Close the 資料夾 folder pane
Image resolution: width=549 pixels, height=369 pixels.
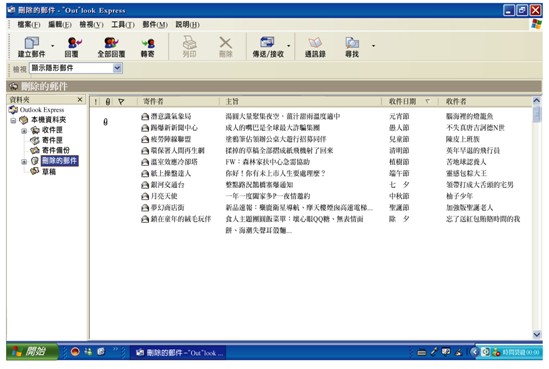(80, 100)
